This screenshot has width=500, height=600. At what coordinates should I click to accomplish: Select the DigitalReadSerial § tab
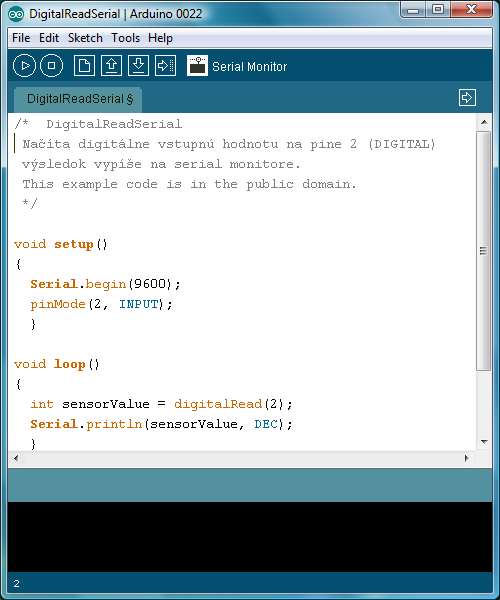78,99
